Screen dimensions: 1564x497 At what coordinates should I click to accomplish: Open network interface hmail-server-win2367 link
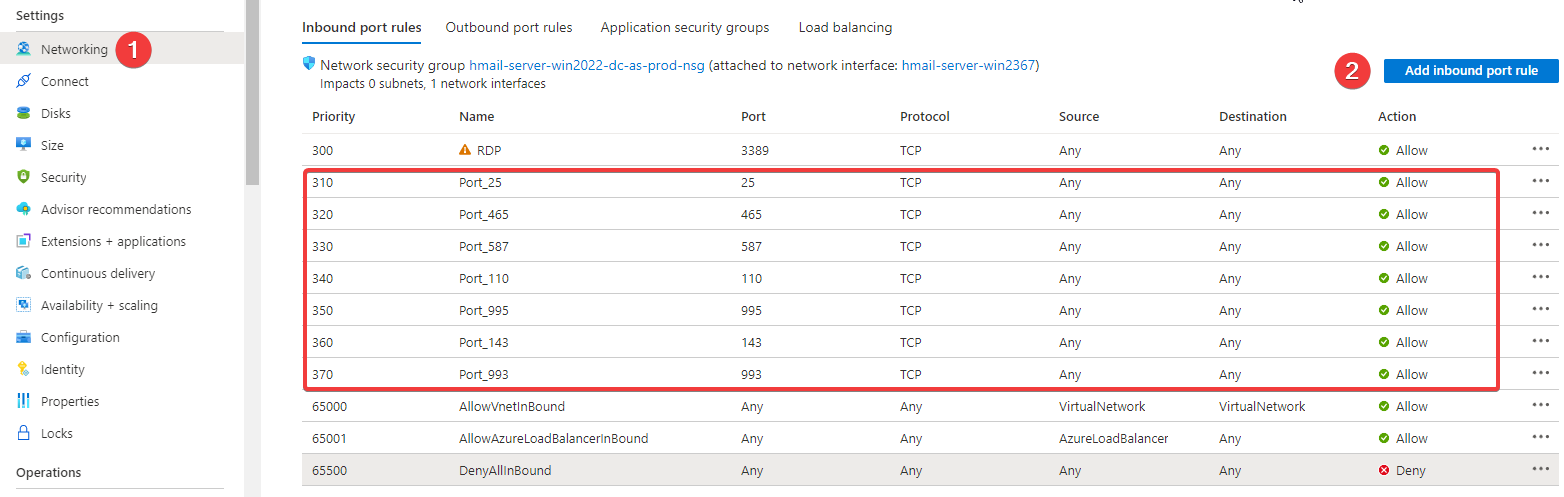[x=968, y=66]
